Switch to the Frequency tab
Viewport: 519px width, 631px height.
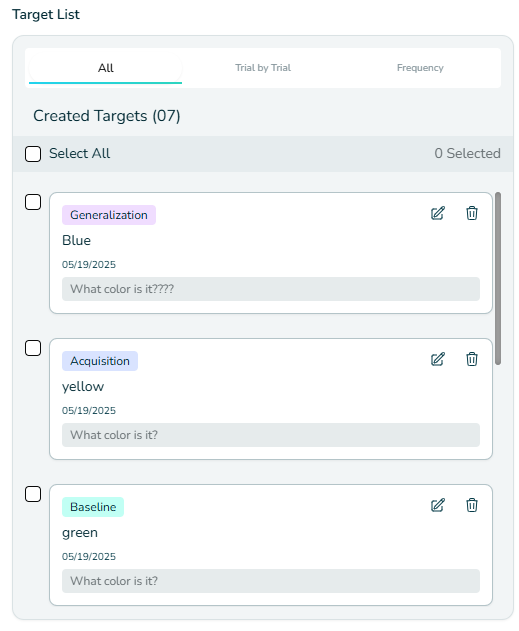click(420, 68)
